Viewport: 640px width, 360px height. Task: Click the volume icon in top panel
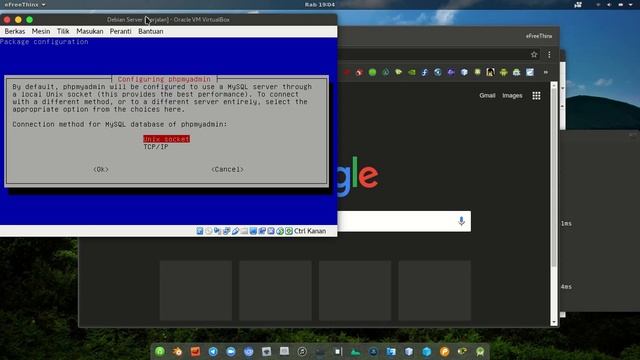609,4
